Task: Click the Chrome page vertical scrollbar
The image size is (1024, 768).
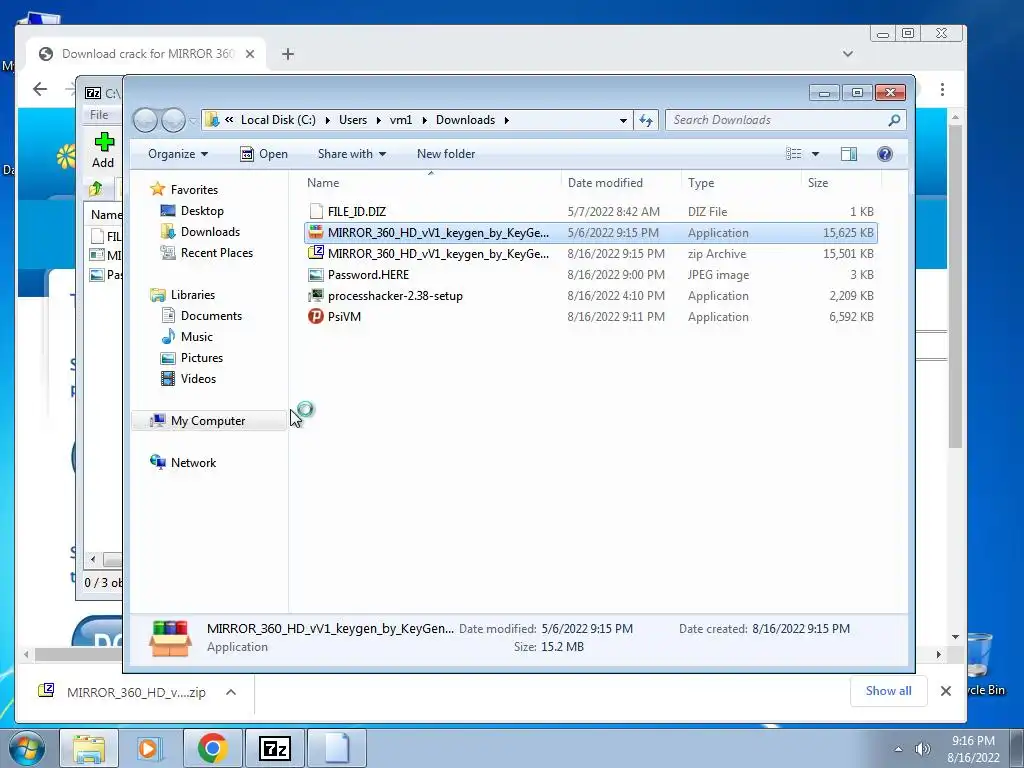Action: tap(955, 287)
